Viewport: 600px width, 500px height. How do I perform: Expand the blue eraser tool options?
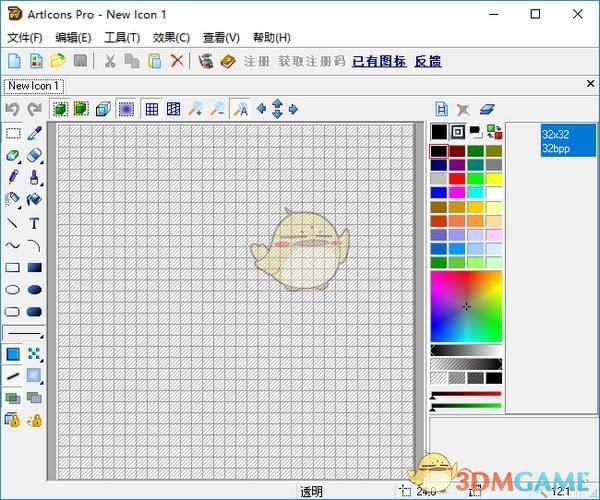(41, 163)
